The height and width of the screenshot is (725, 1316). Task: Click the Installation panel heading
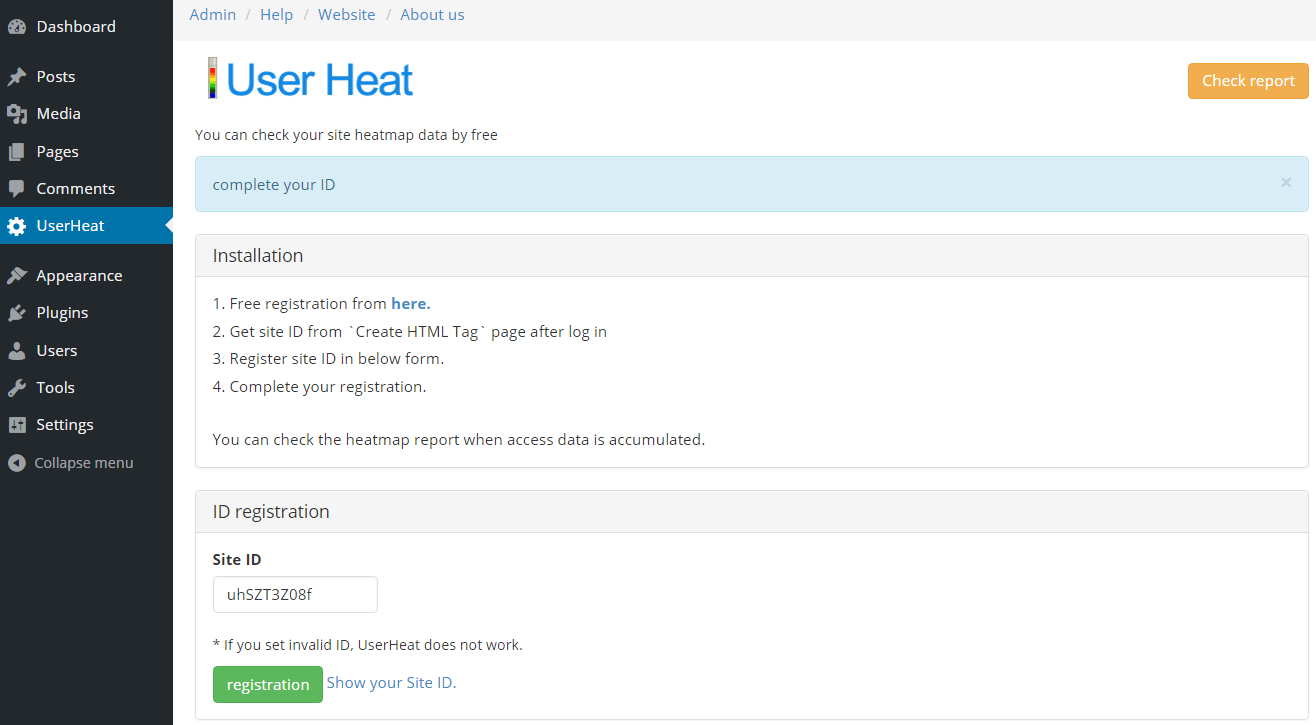258,256
